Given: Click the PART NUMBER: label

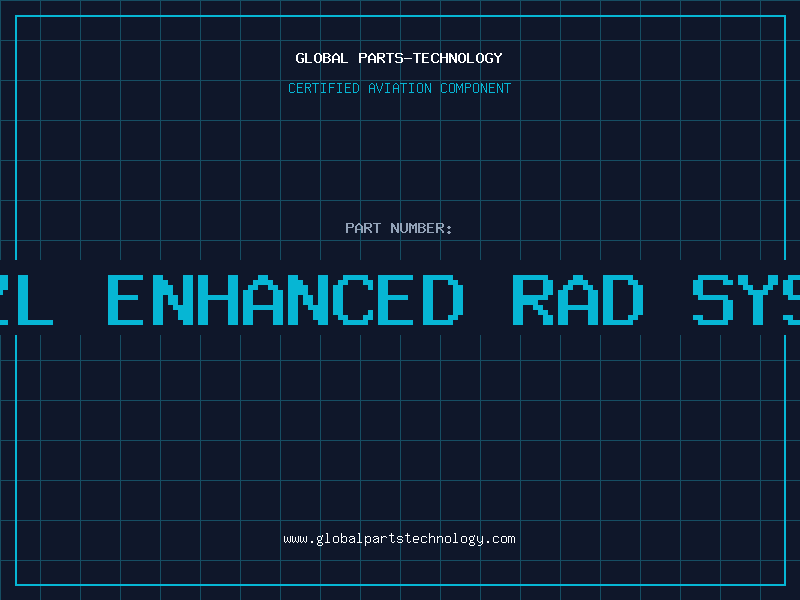Looking at the screenshot, I should [x=399, y=228].
